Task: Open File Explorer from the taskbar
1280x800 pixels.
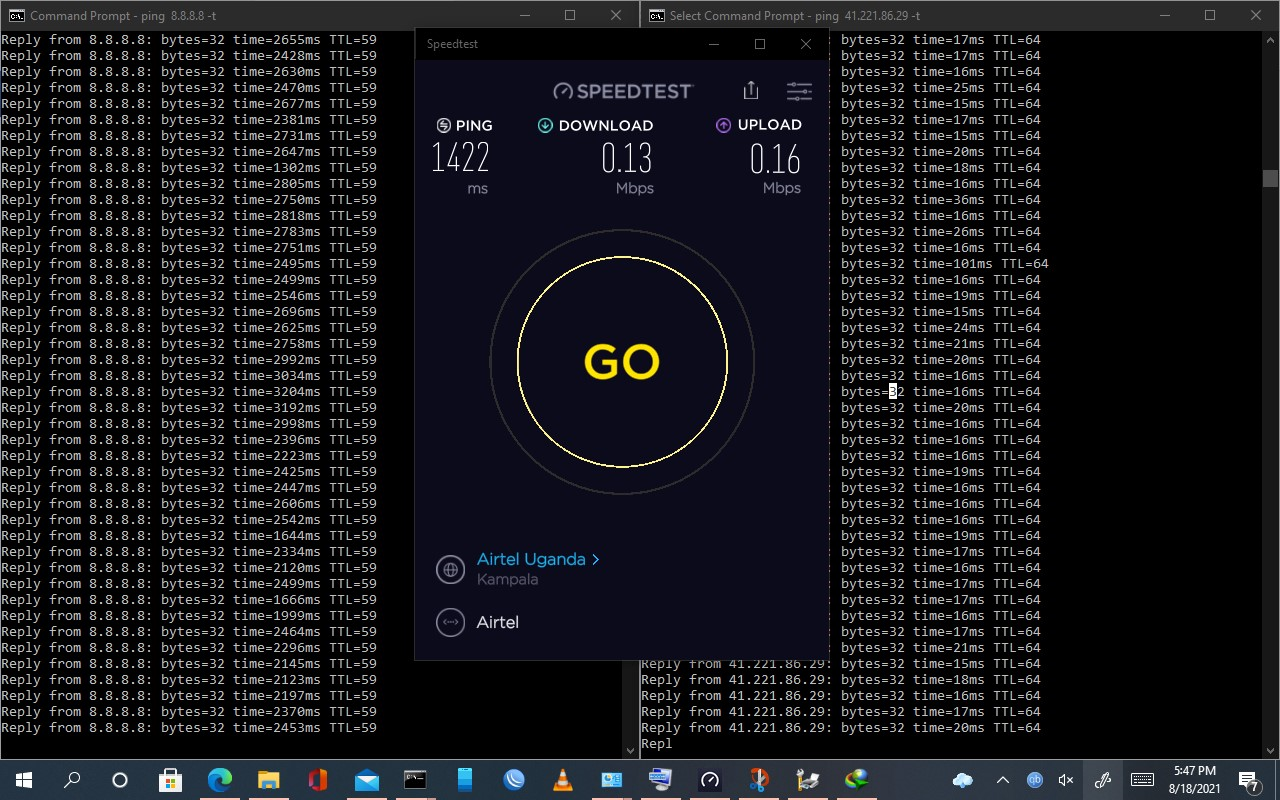Action: 268,780
